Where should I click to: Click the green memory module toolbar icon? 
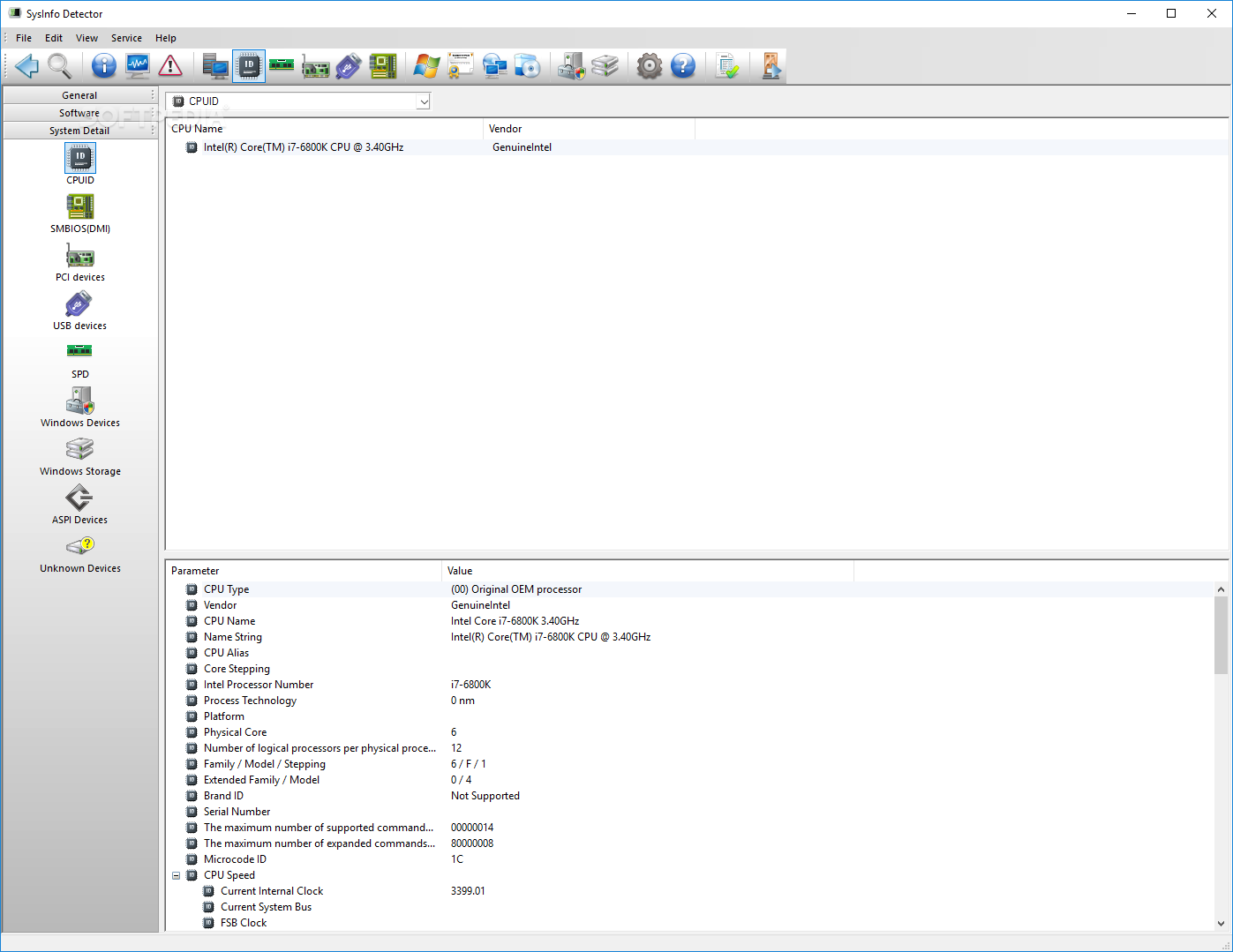(x=282, y=66)
